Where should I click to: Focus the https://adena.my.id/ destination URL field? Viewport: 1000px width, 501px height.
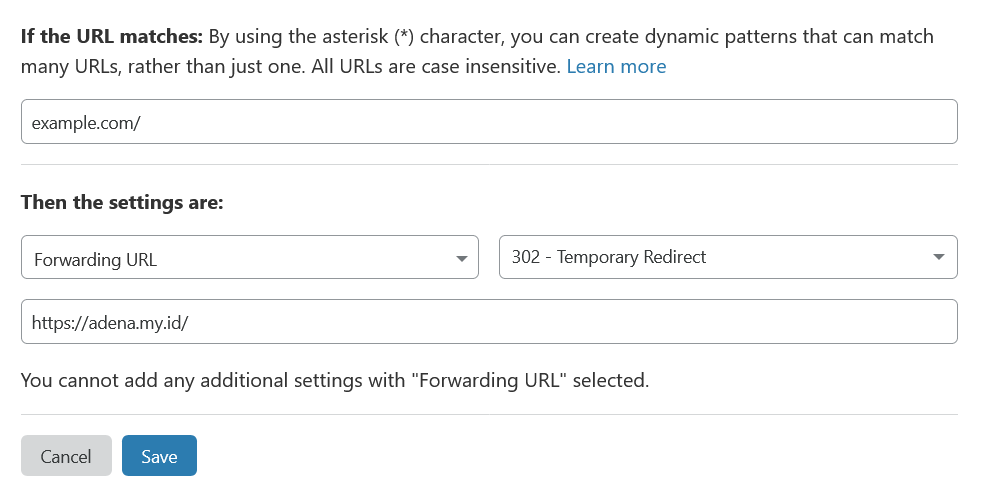[489, 322]
